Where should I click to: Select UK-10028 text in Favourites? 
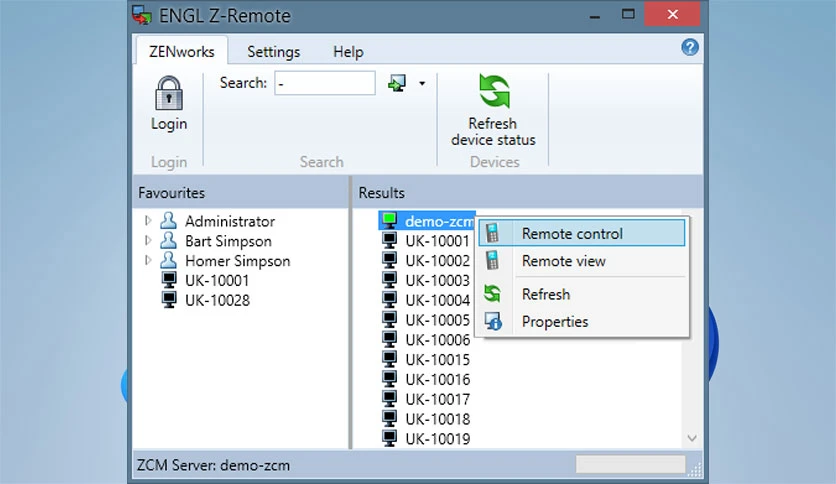point(218,300)
